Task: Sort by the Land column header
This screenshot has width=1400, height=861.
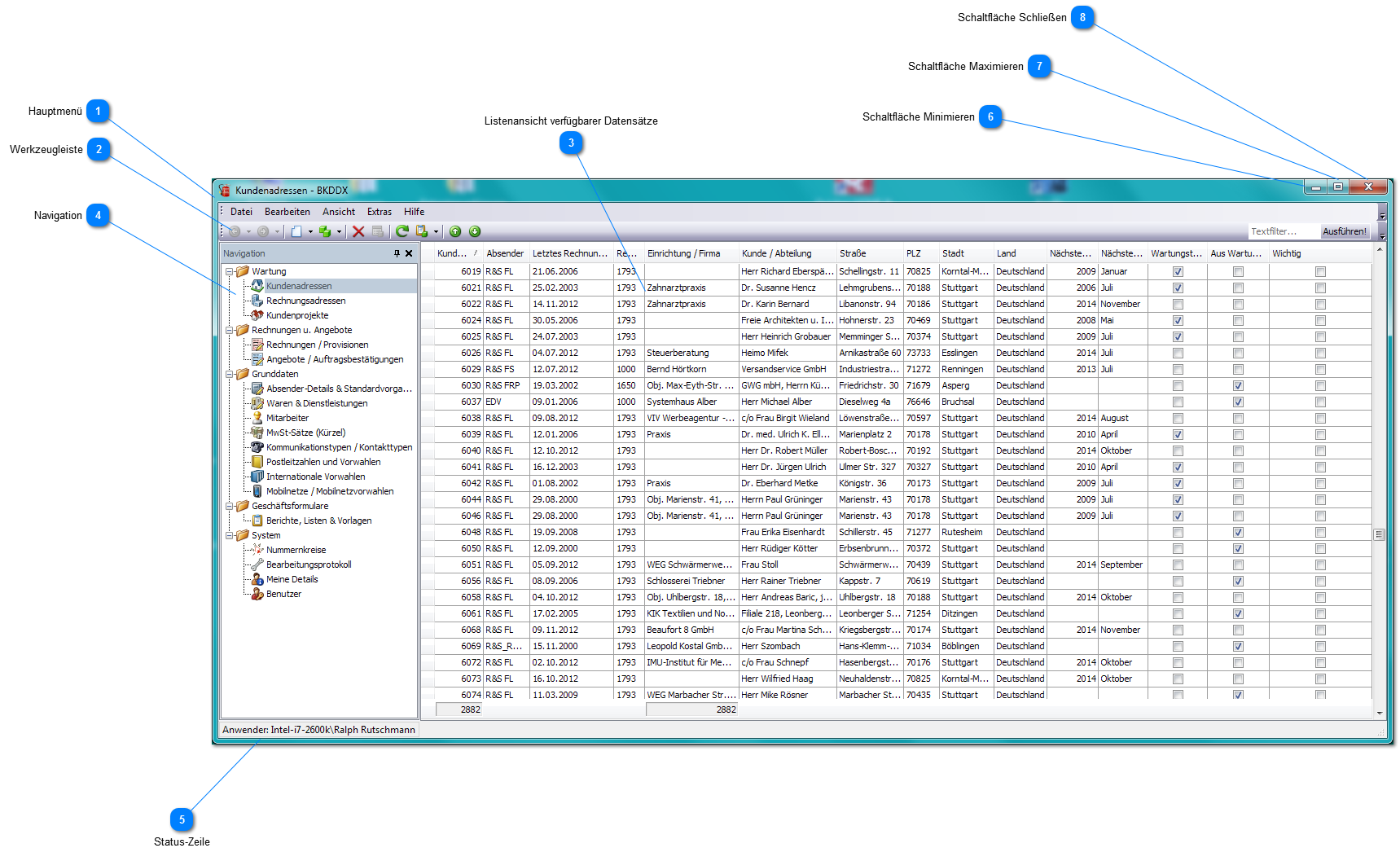Action: [1020, 253]
